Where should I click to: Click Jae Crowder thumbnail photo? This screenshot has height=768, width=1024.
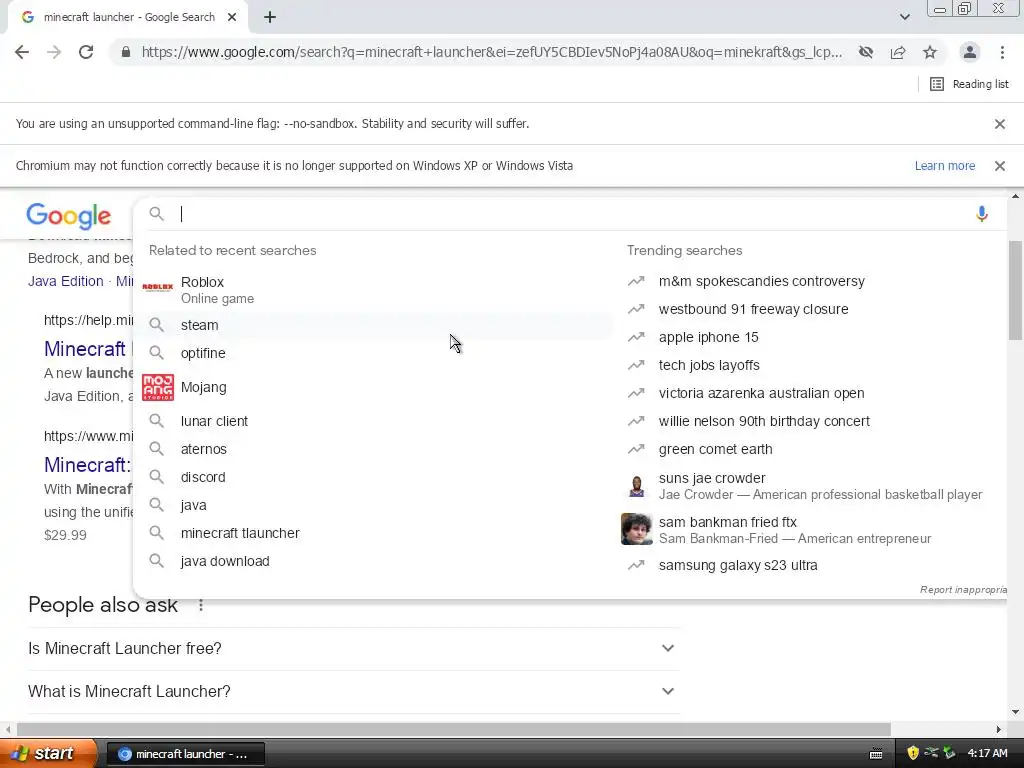637,487
